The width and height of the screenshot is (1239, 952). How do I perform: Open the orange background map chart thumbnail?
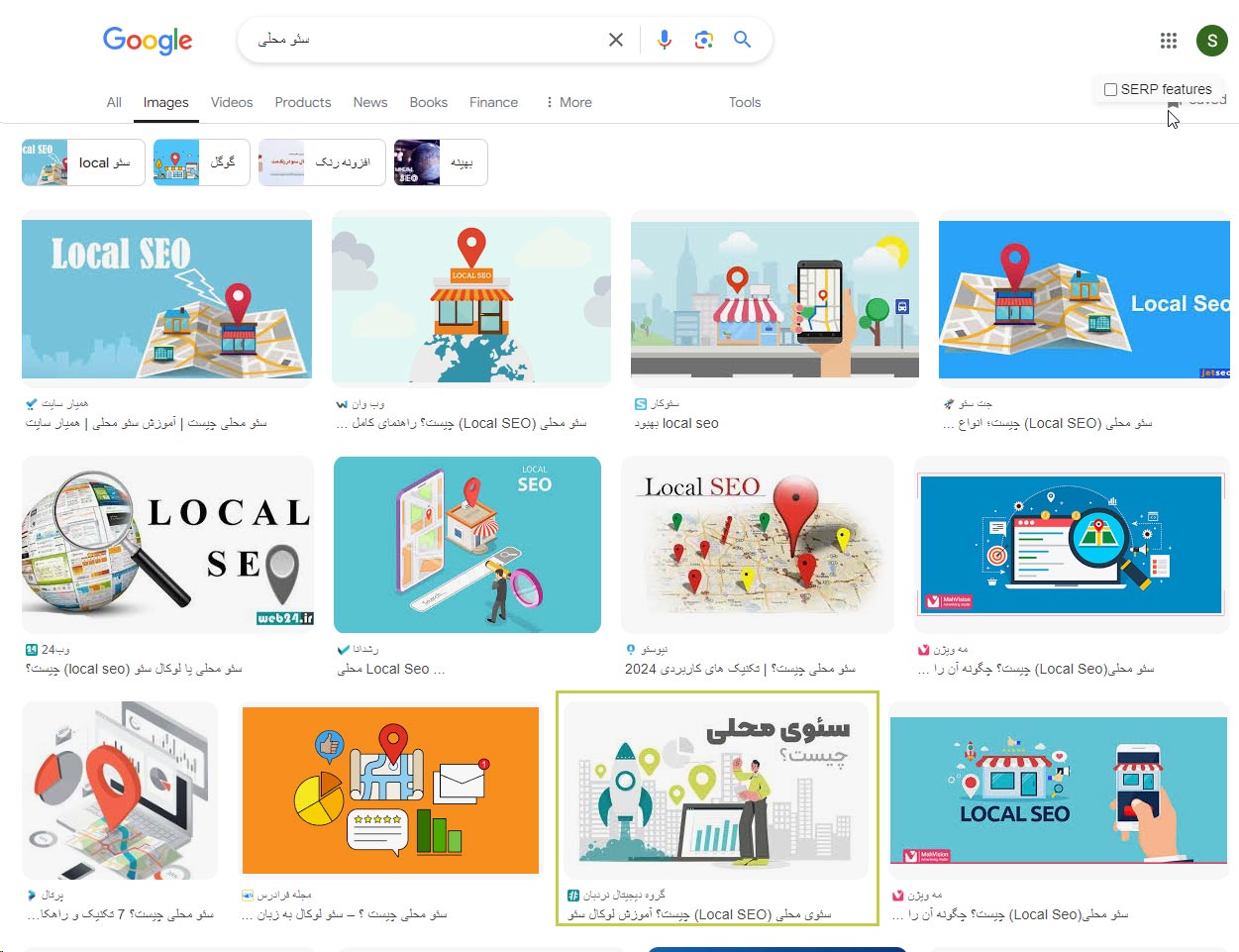pyautogui.click(x=391, y=791)
